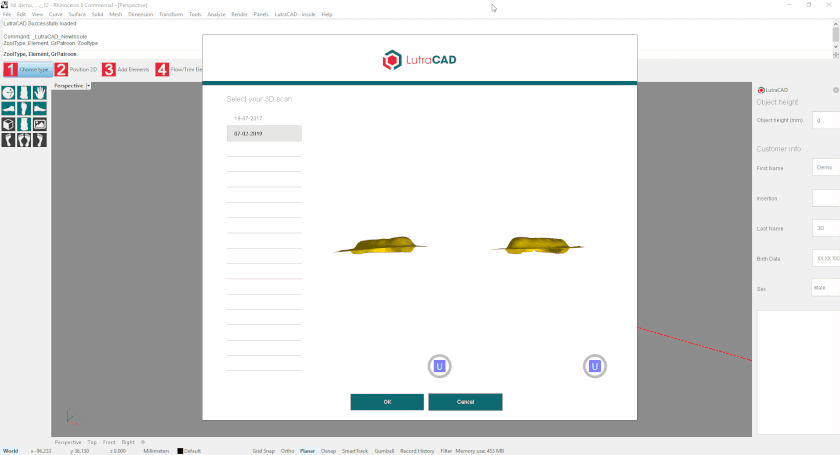This screenshot has height=455, width=840.
Task: Confirm scan selection with OK
Action: [x=387, y=402]
